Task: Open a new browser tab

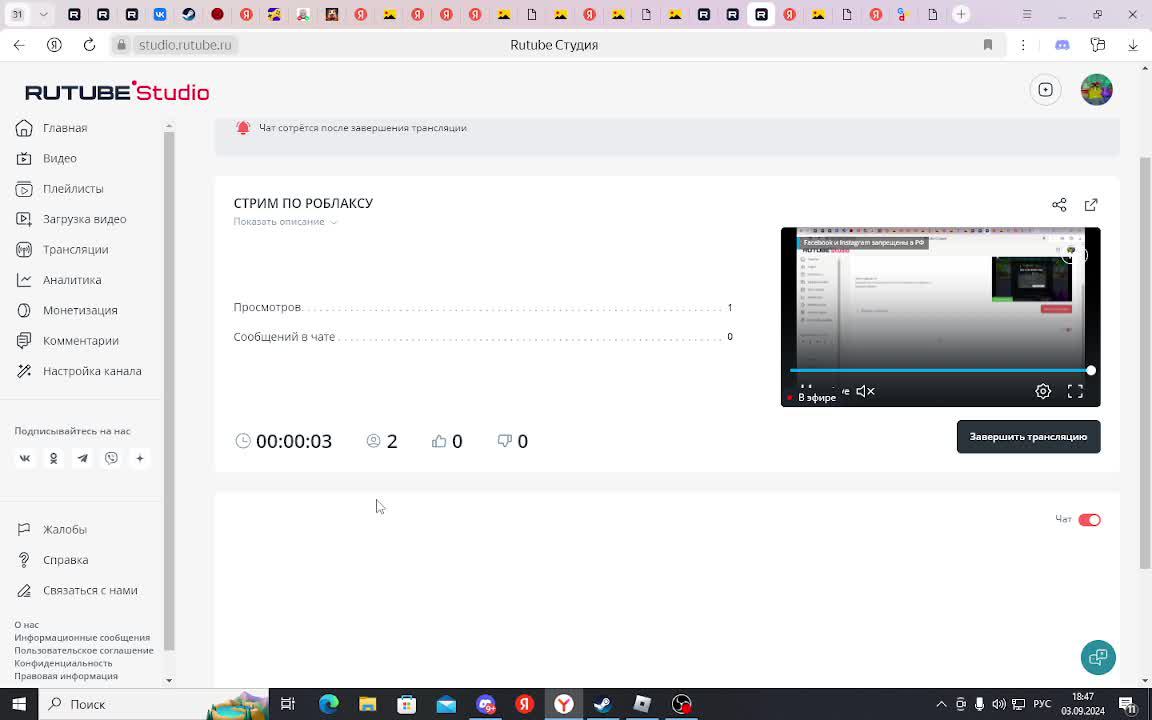Action: pyautogui.click(x=961, y=14)
